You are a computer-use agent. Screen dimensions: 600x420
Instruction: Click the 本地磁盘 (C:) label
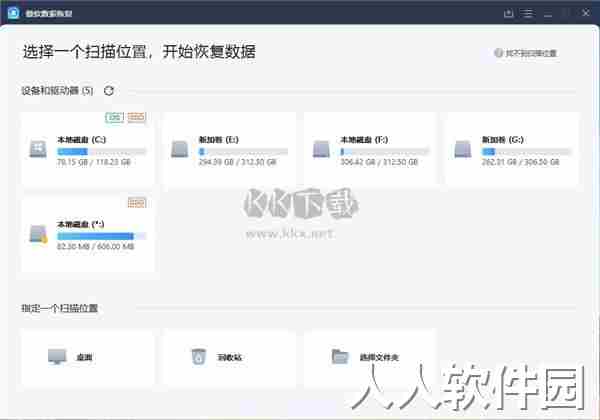tap(82, 140)
